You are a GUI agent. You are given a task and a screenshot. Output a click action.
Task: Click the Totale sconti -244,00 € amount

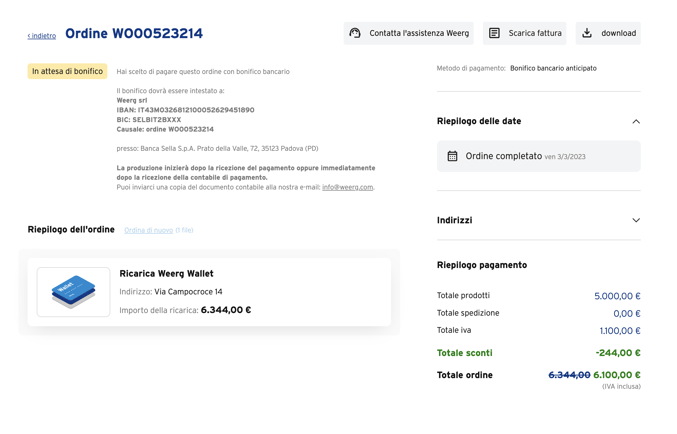(618, 353)
